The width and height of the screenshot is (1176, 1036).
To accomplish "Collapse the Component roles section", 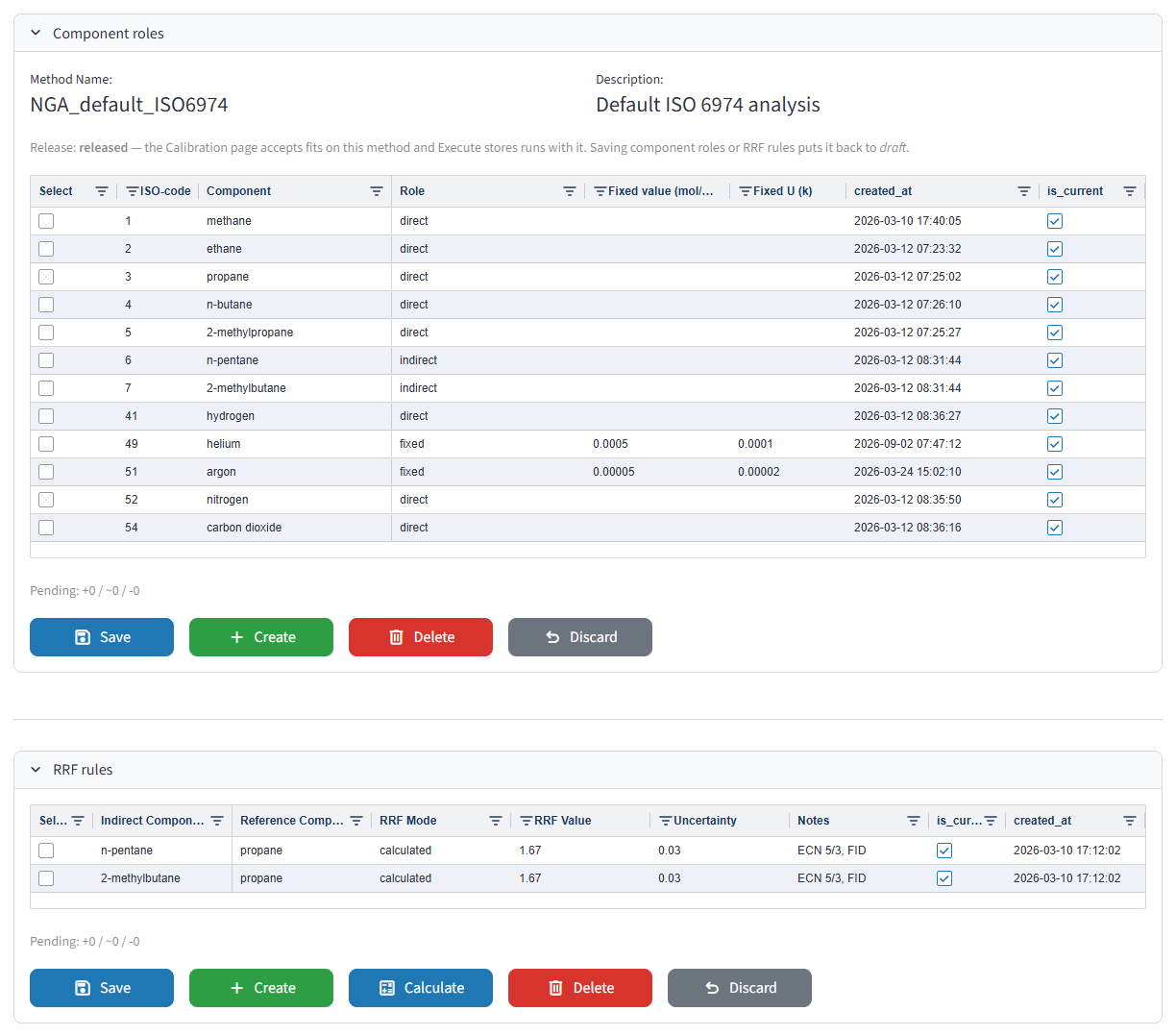I will click(36, 34).
